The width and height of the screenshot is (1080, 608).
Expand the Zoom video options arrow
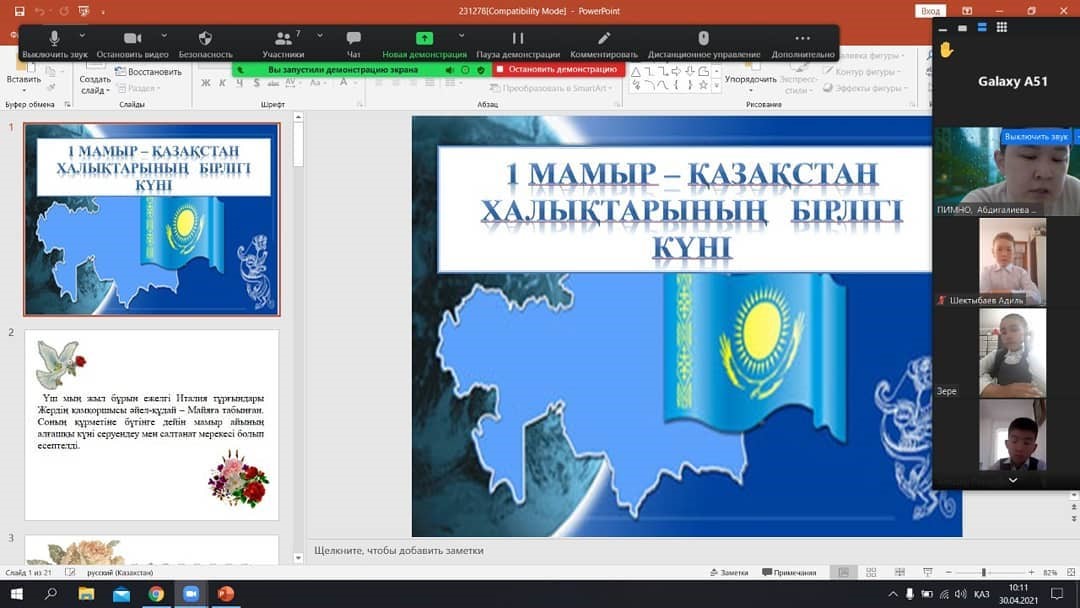[x=164, y=35]
